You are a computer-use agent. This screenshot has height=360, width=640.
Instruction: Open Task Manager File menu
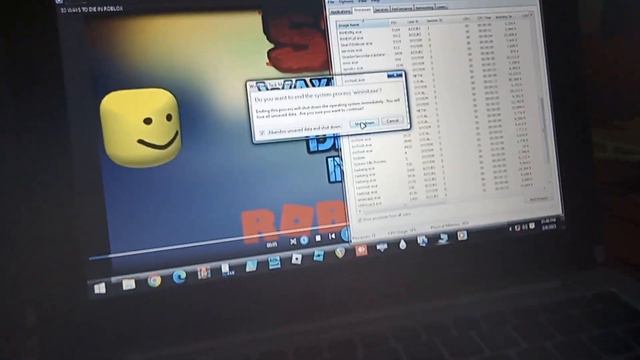click(x=331, y=2)
